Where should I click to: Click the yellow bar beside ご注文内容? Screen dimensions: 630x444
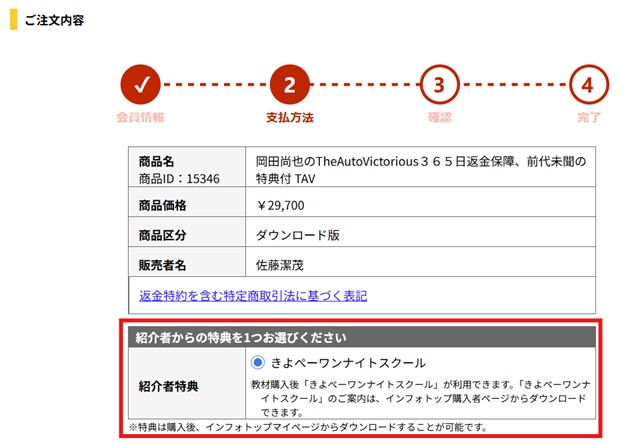coord(13,19)
